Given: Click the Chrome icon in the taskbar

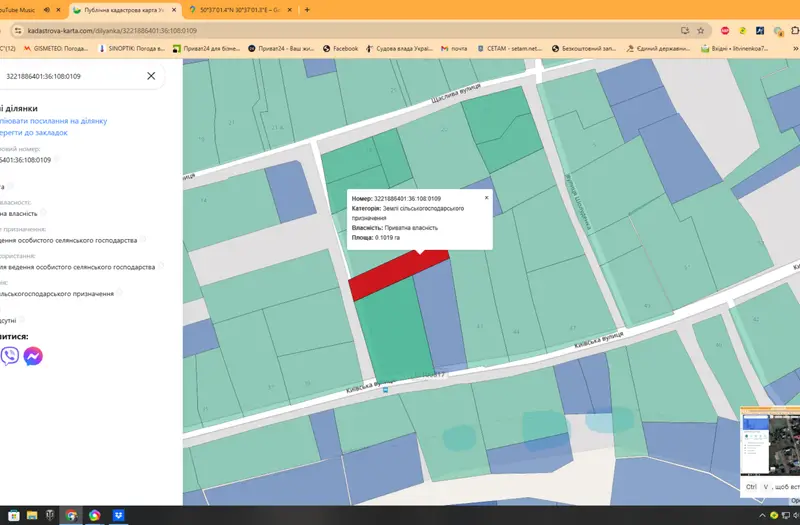Looking at the screenshot, I should [71, 515].
